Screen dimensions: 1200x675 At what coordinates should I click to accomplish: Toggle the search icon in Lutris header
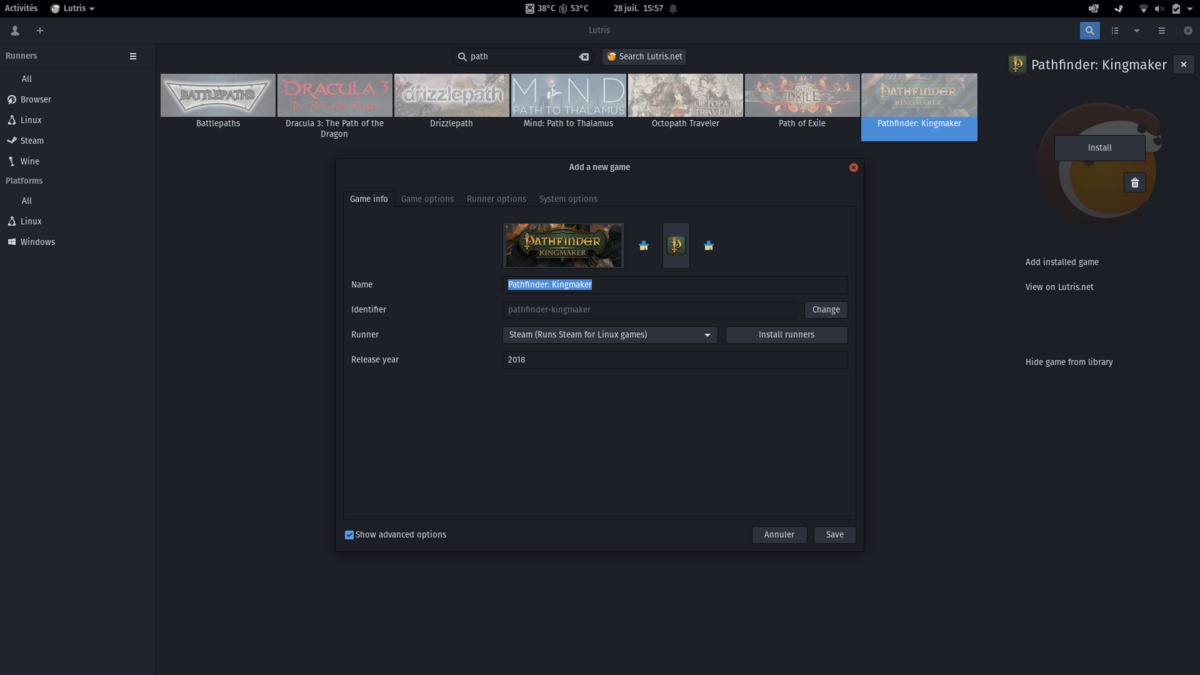click(x=1090, y=31)
